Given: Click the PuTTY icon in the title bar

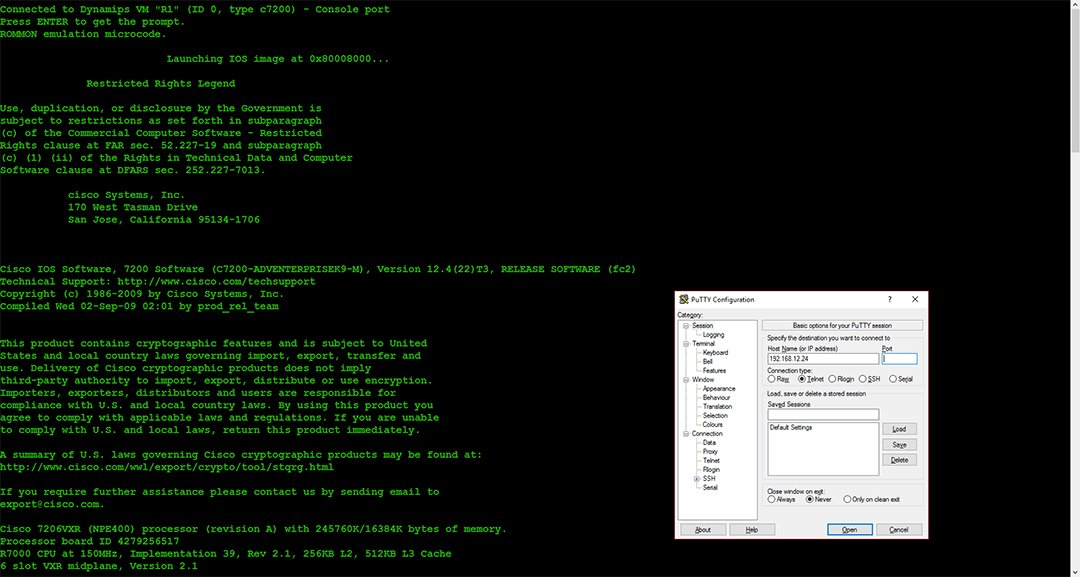Looking at the screenshot, I should coord(683,300).
